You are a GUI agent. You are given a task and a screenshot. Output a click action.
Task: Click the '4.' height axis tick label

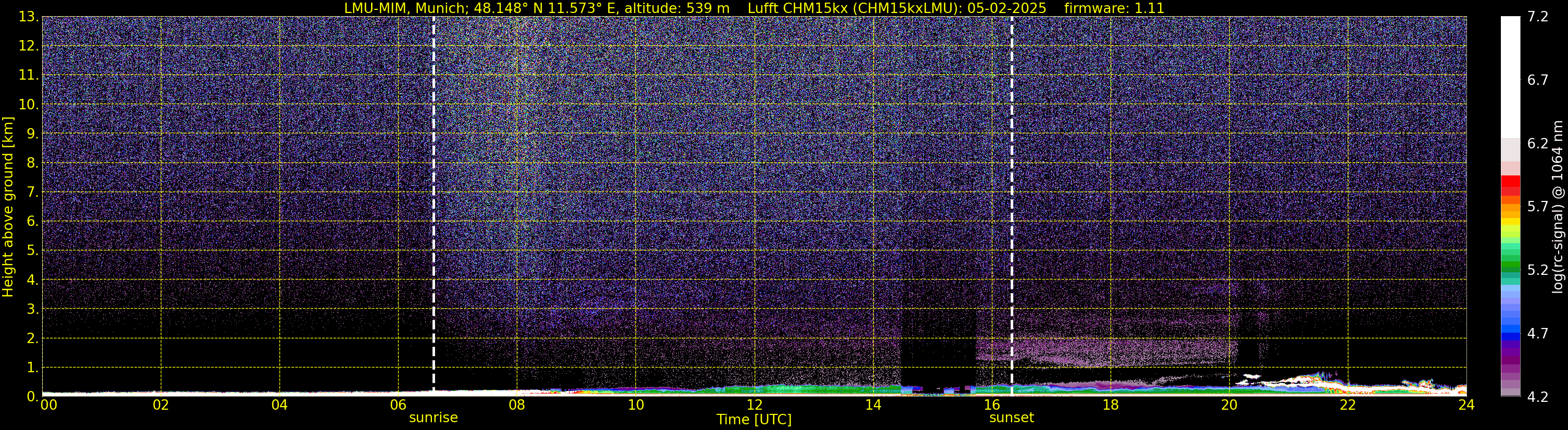32,280
